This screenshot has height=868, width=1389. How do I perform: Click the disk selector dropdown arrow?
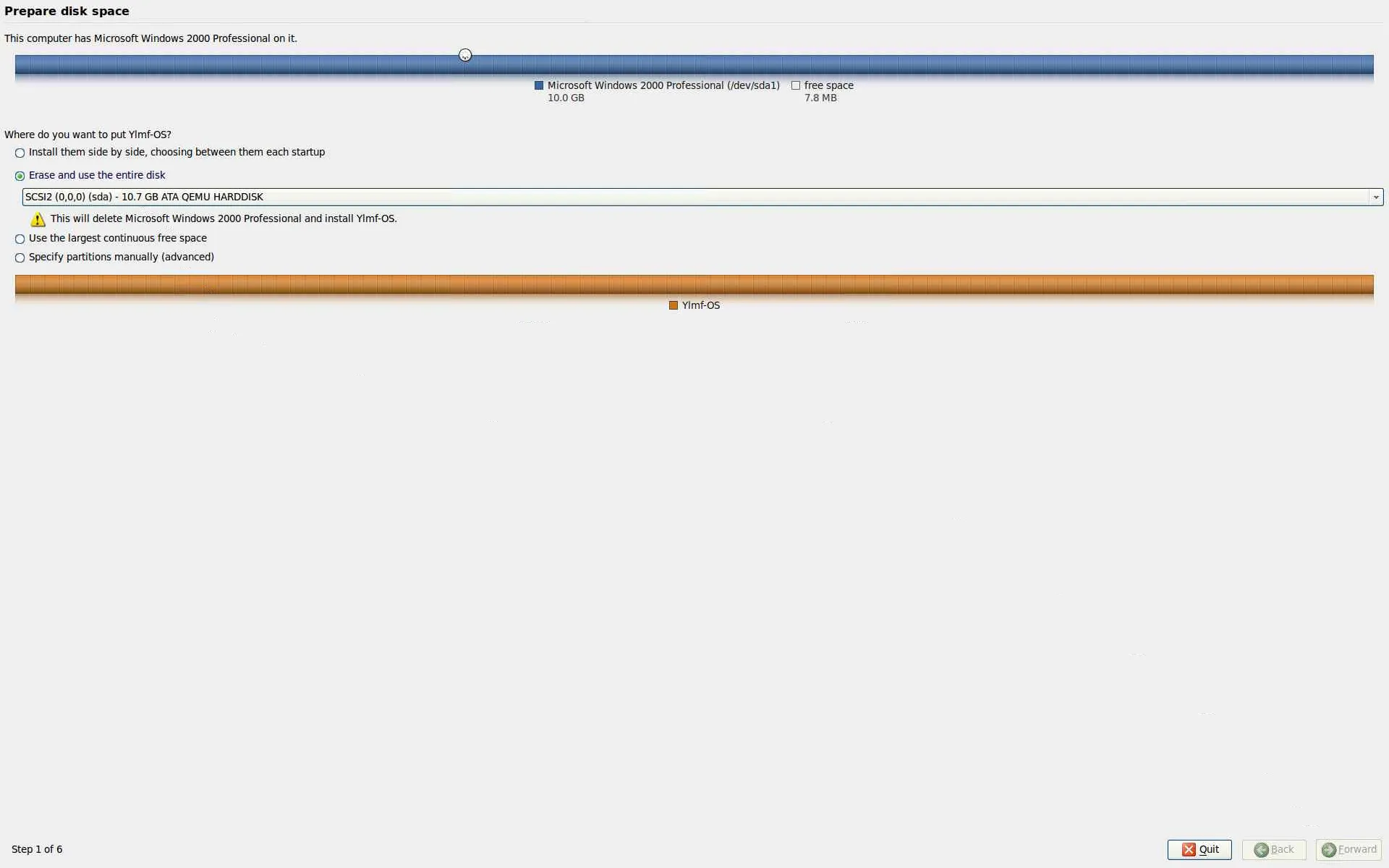click(x=1375, y=197)
